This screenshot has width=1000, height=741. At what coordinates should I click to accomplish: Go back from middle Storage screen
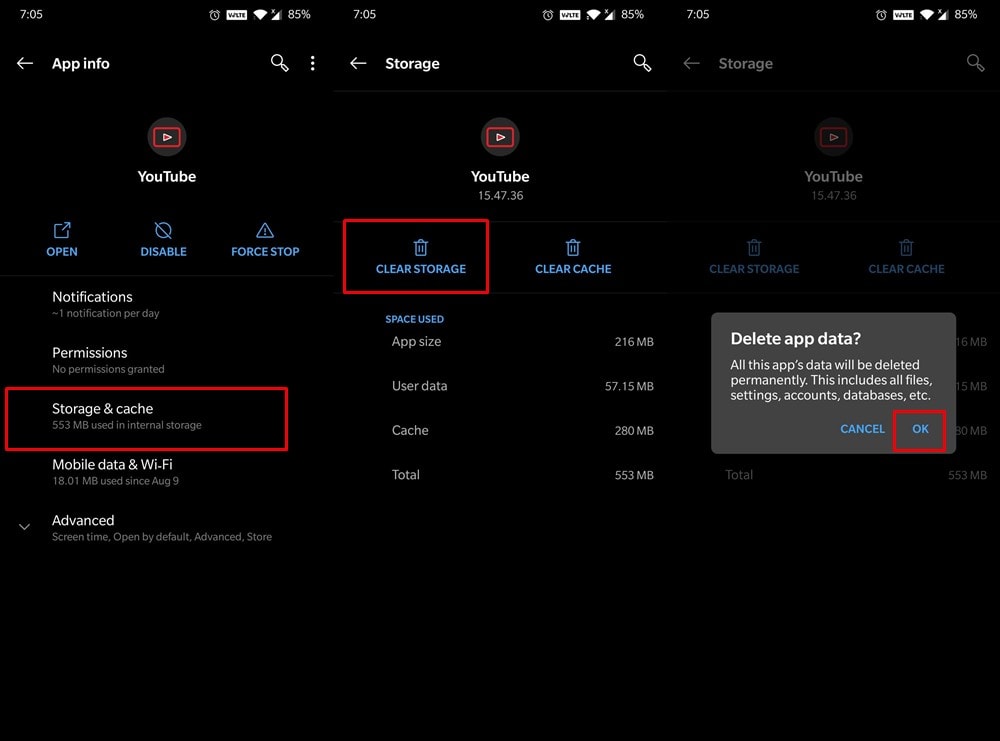[x=358, y=63]
